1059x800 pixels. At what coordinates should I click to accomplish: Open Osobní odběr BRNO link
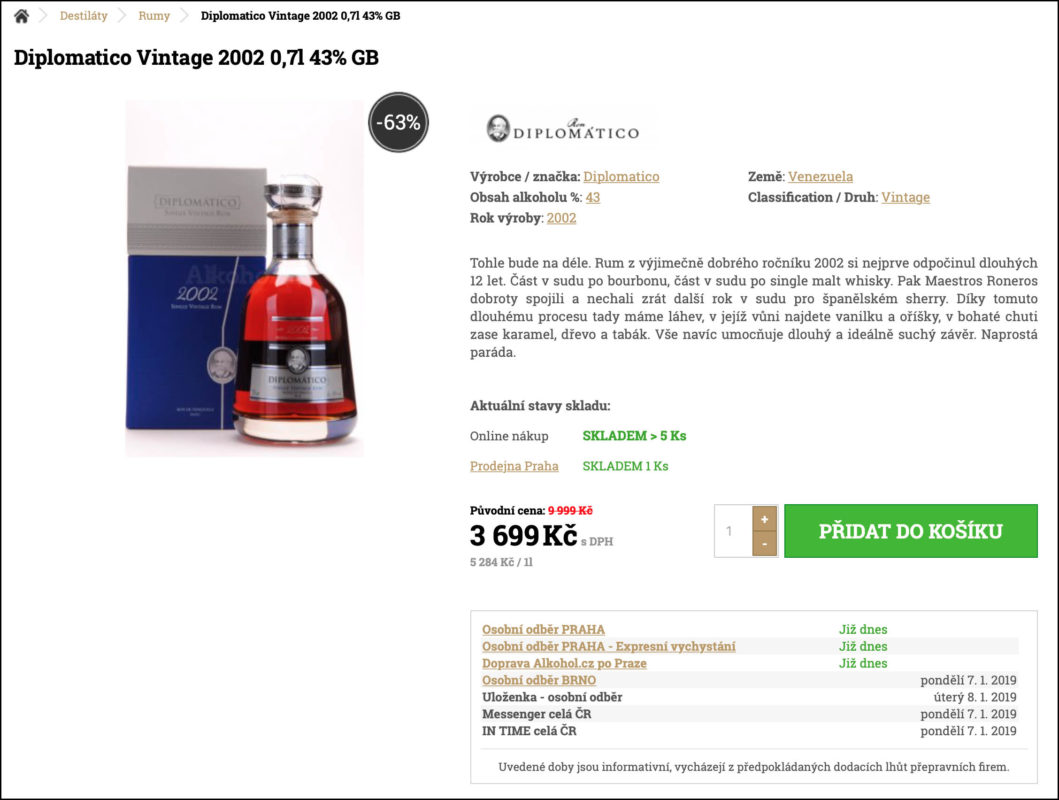pyautogui.click(x=539, y=680)
